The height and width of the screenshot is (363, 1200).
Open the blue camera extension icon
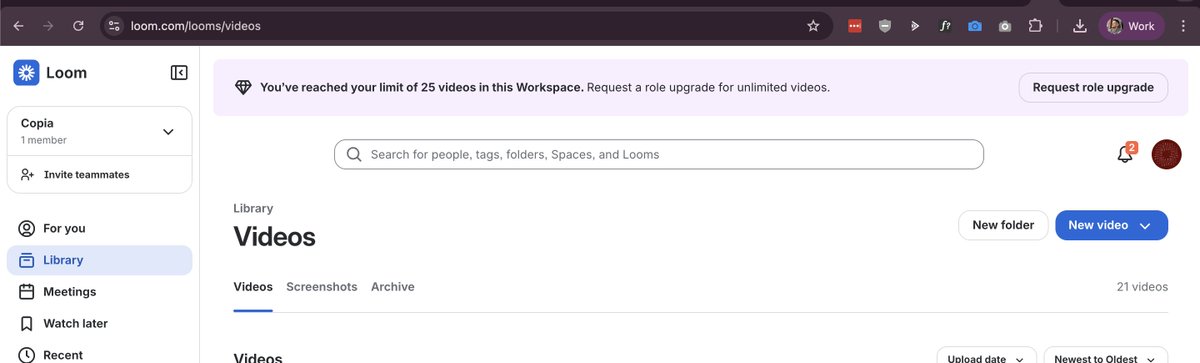[975, 26]
